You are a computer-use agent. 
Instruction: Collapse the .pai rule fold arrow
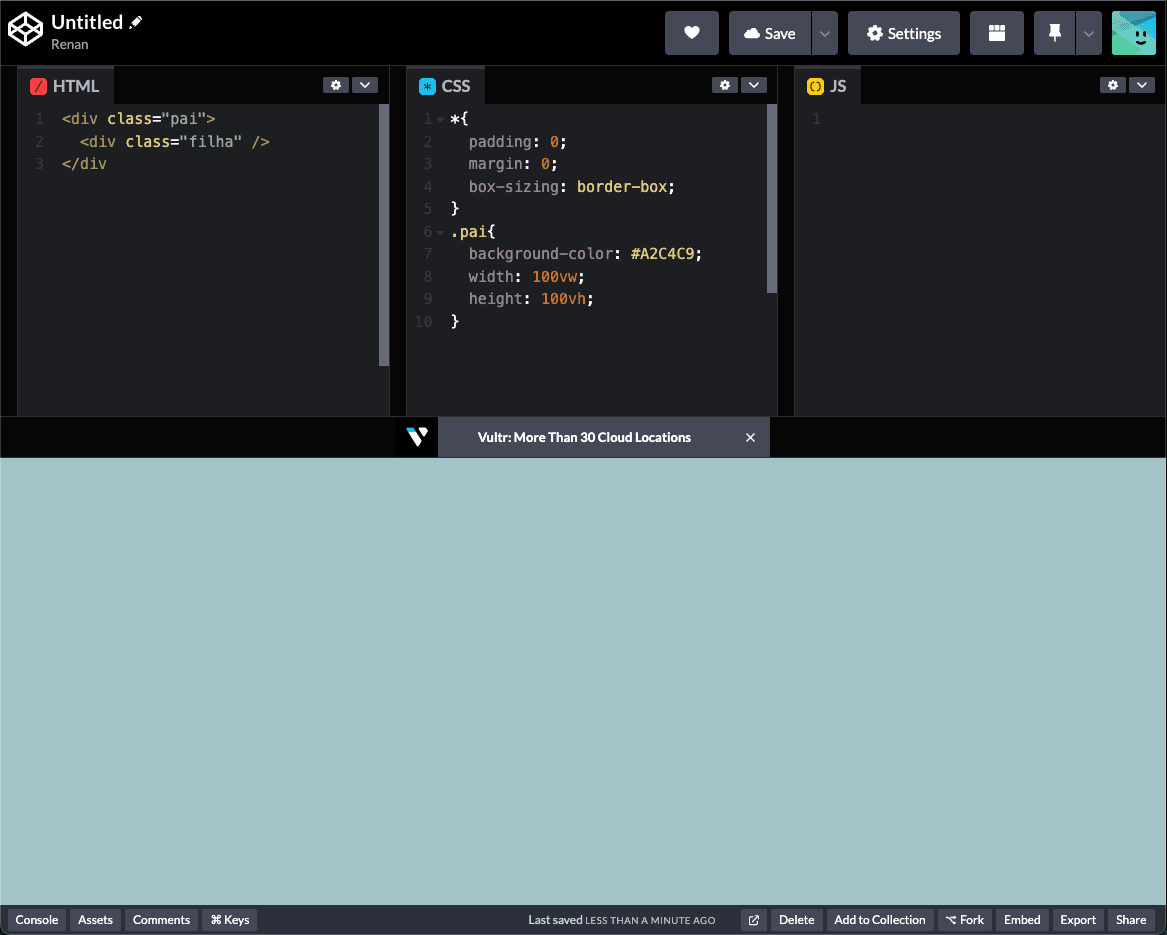pyautogui.click(x=440, y=232)
